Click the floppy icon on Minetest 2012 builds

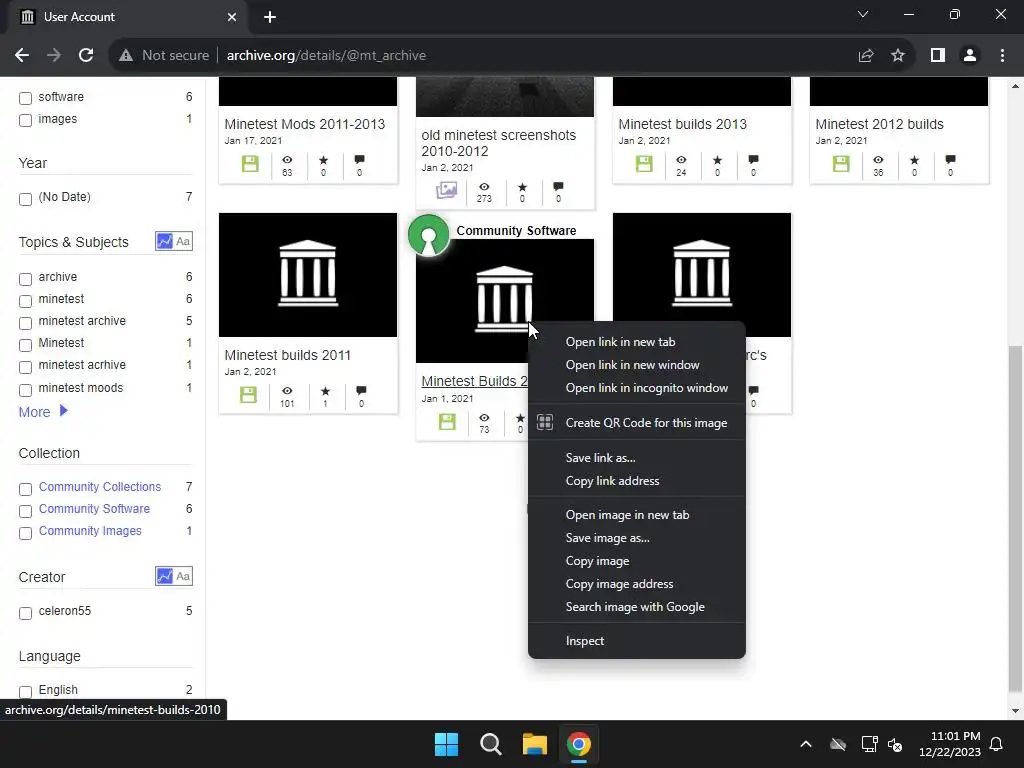coord(841,163)
